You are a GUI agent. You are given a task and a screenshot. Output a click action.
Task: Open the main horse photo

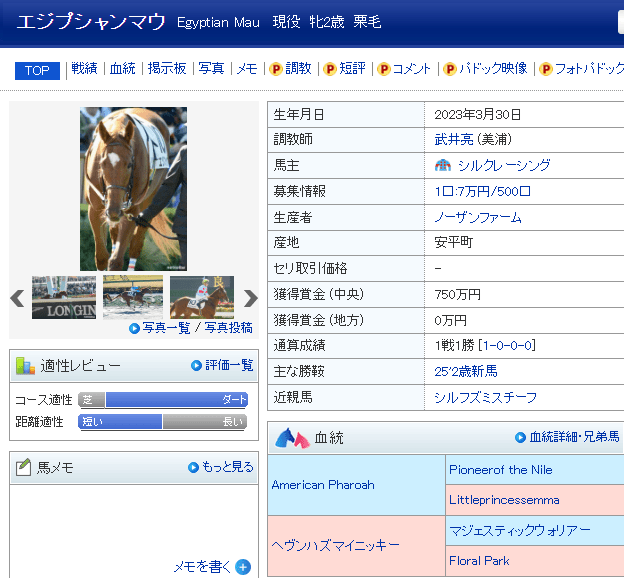click(133, 189)
